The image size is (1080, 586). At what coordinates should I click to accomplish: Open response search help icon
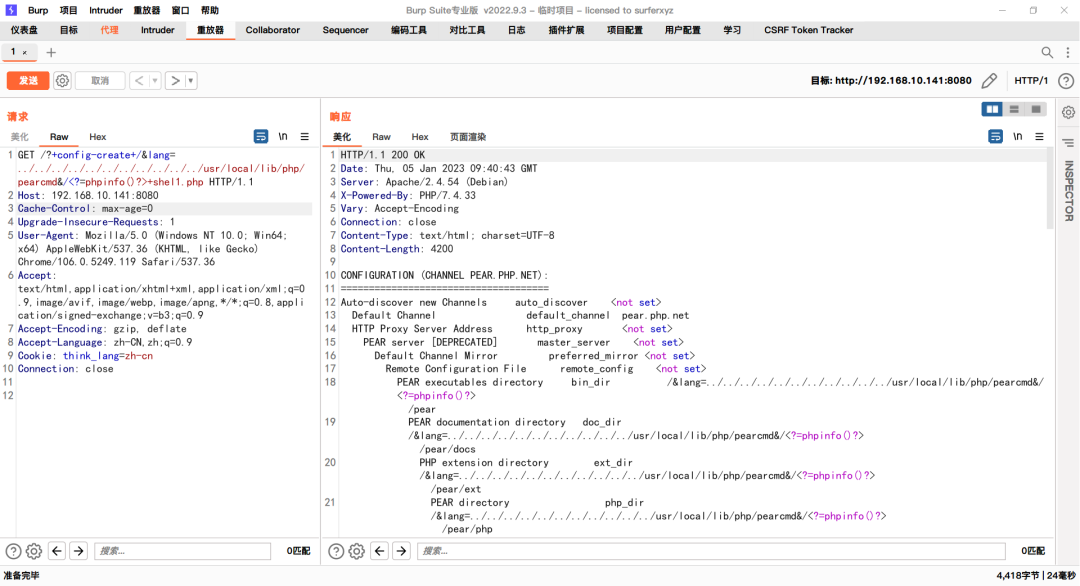point(335,551)
